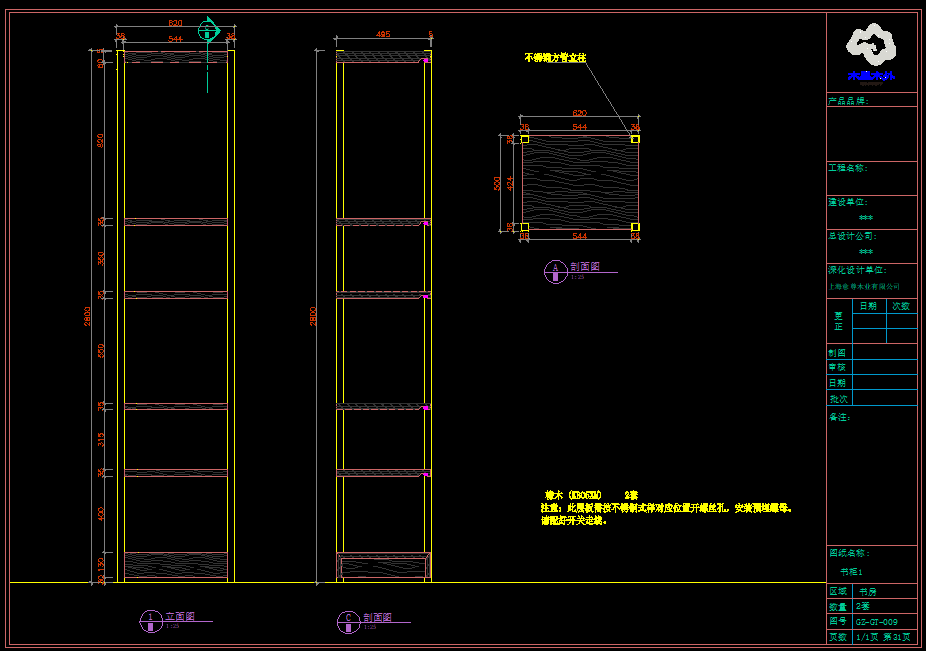Screen dimensions: 926x651
Task: Click the circled view marker beside bottom 剖面图
Action: tap(348, 621)
